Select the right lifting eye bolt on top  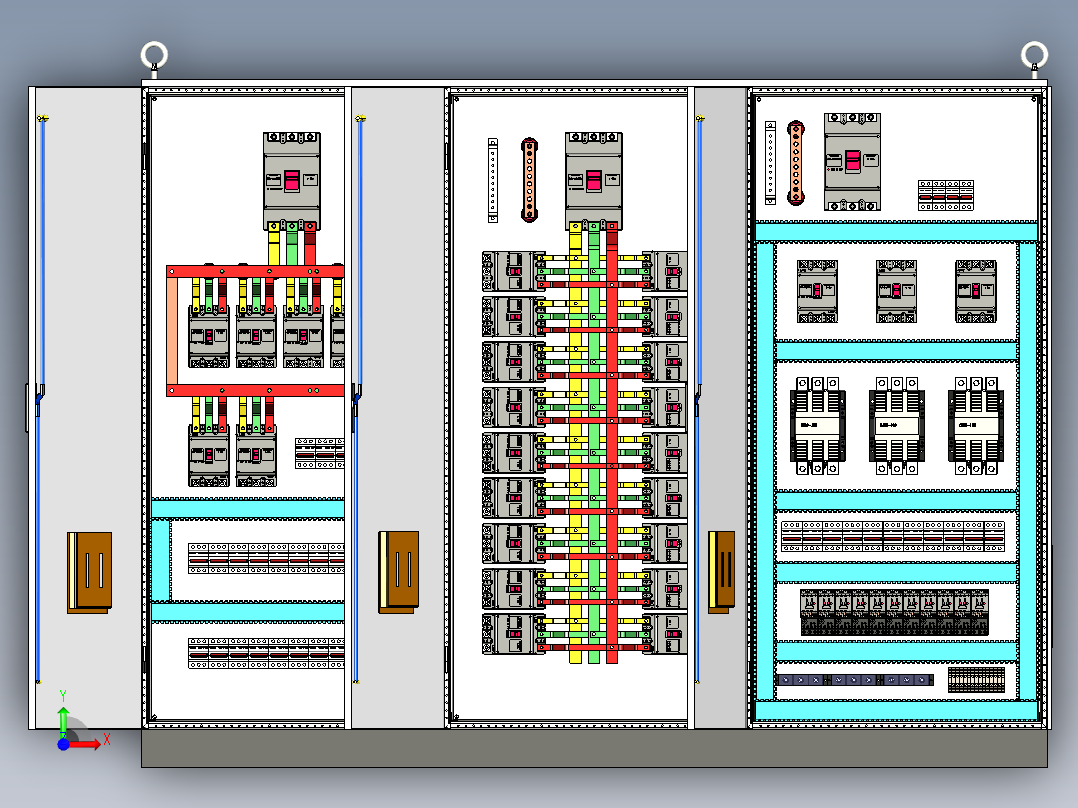coord(1034,58)
